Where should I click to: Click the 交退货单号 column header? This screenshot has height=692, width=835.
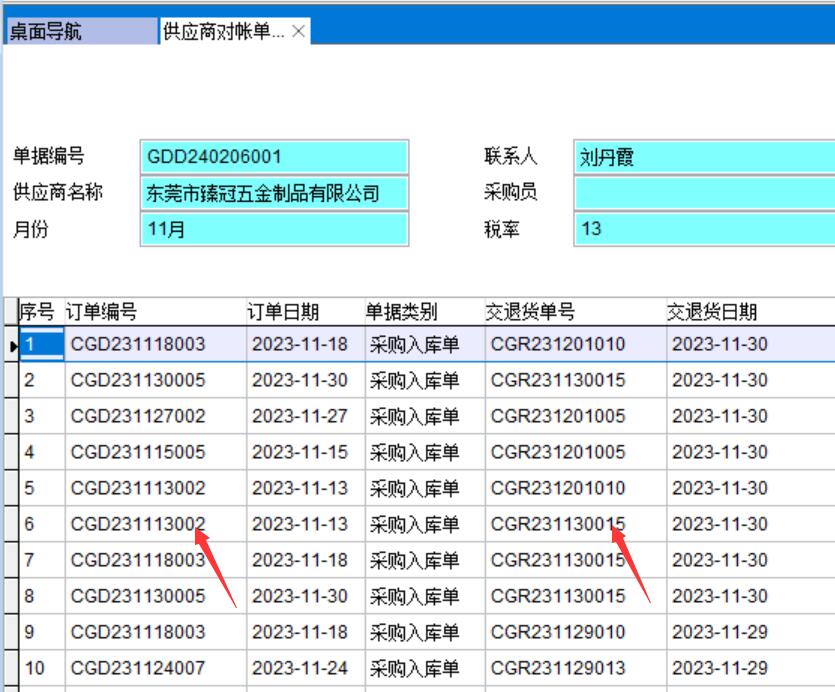(x=575, y=312)
